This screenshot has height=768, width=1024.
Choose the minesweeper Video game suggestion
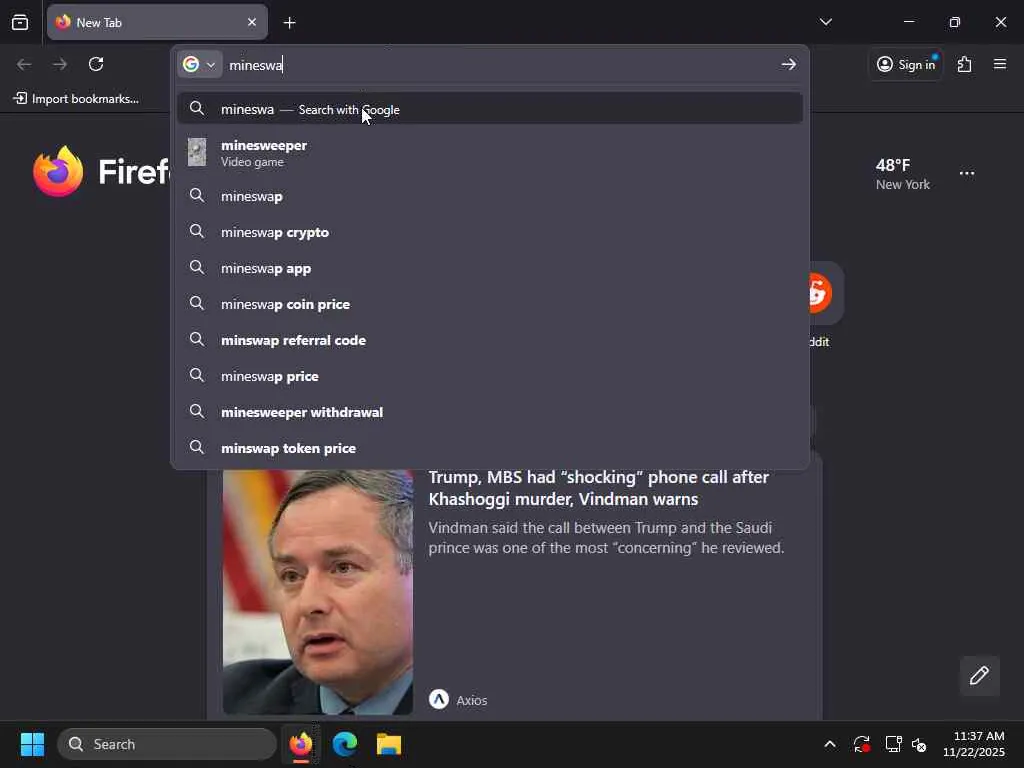[490, 153]
